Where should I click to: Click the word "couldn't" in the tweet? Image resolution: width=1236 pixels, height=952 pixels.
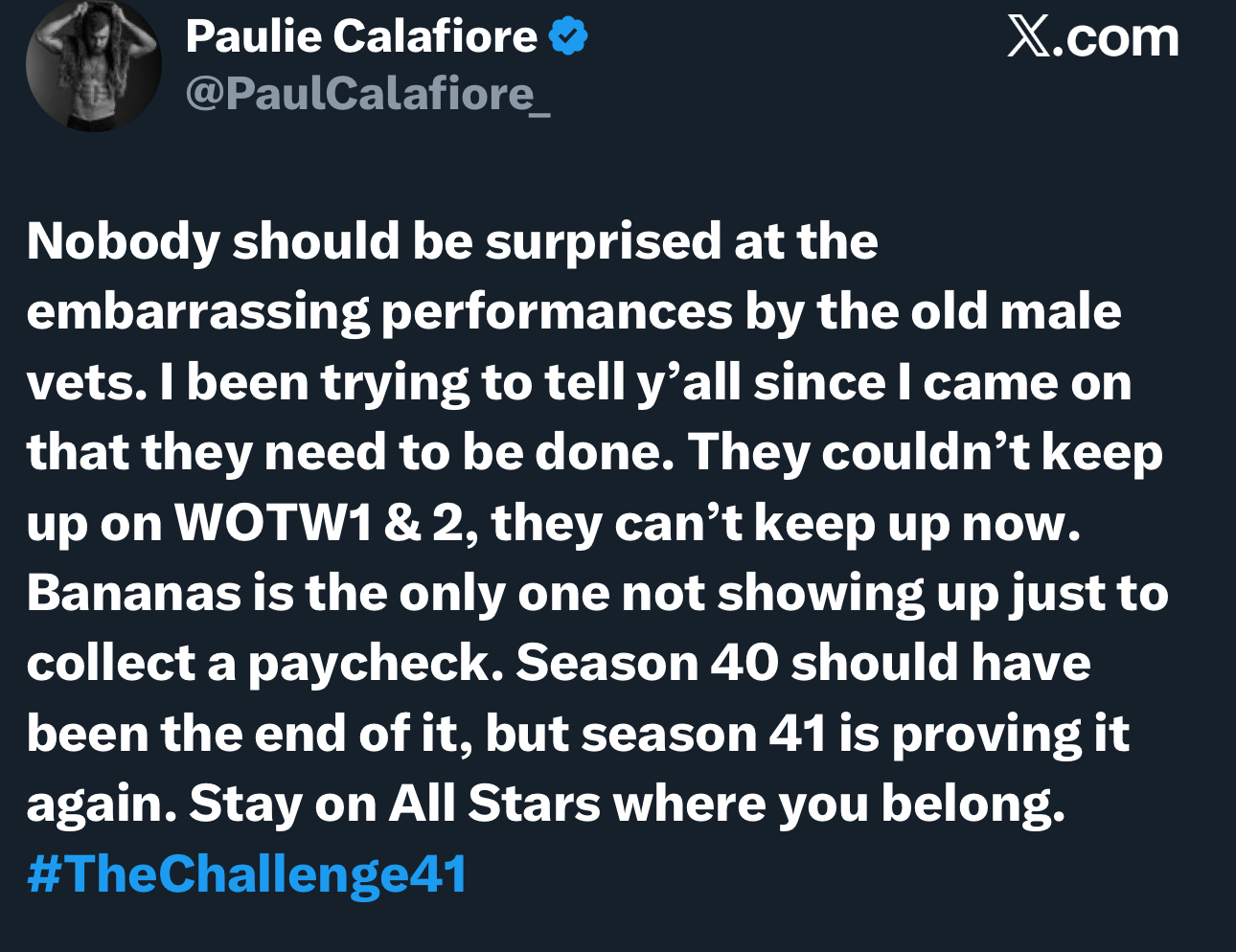coord(926,452)
